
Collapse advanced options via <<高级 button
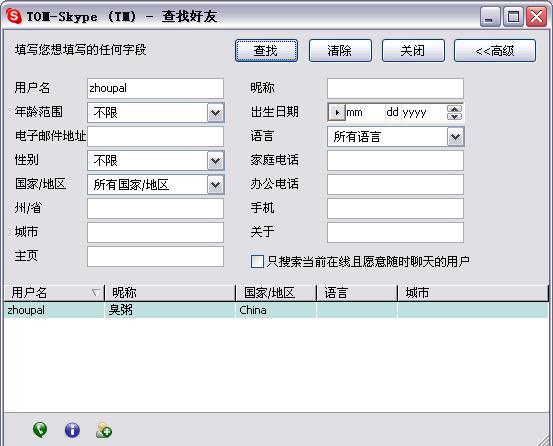coord(495,51)
